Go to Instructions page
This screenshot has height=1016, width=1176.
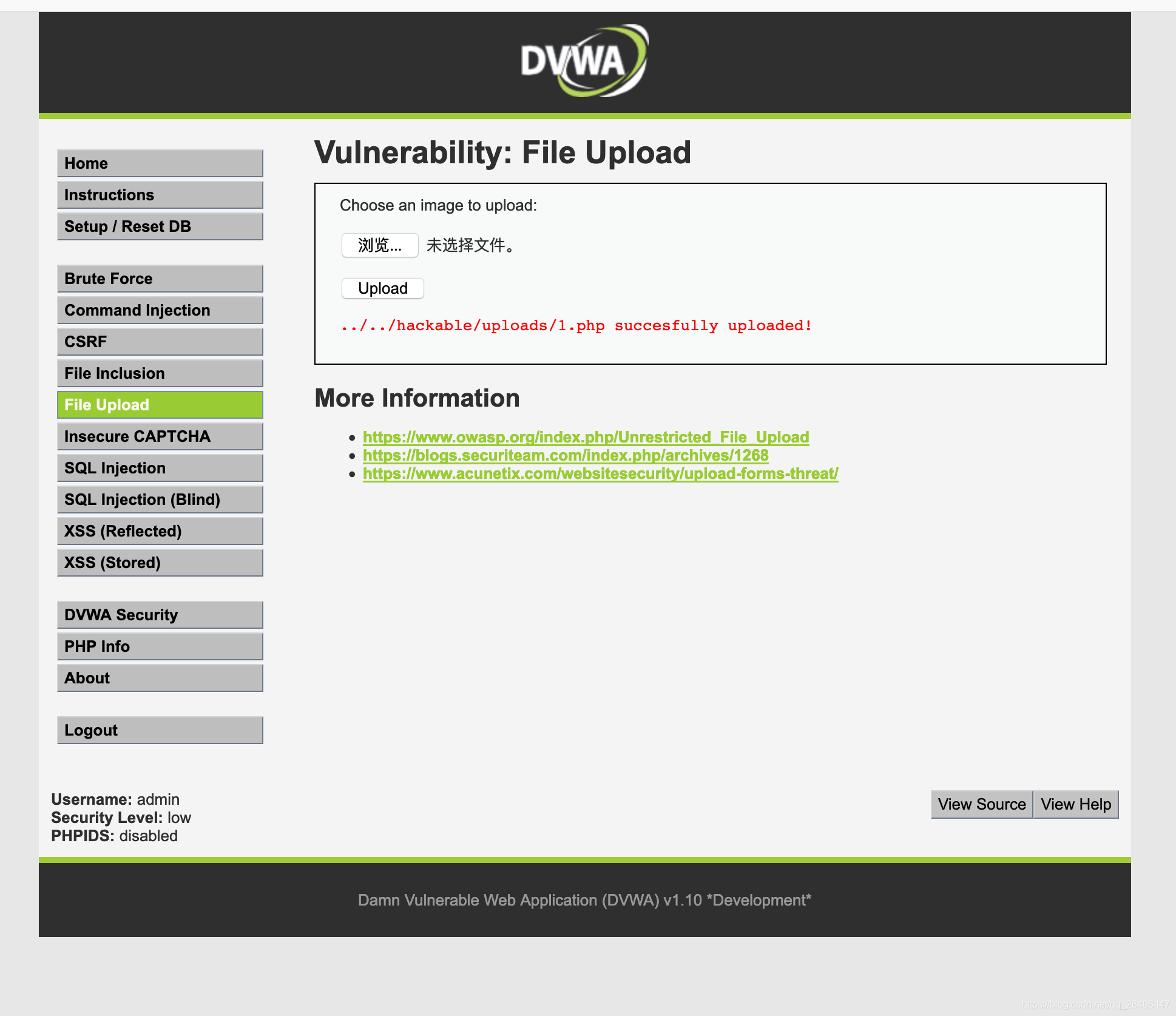click(x=160, y=195)
